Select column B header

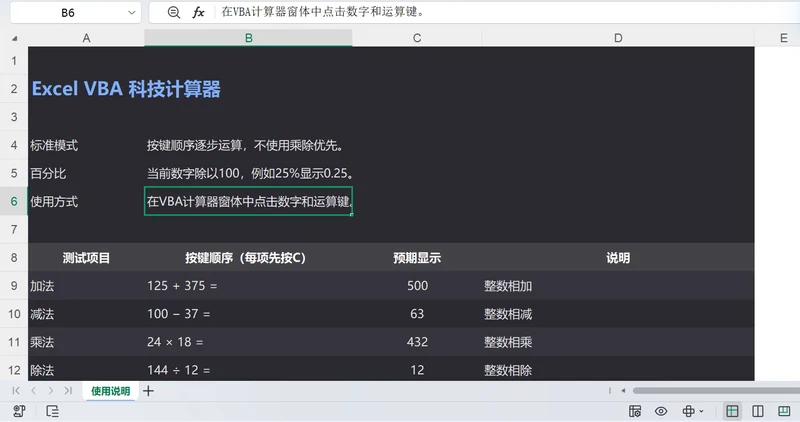[x=248, y=38]
